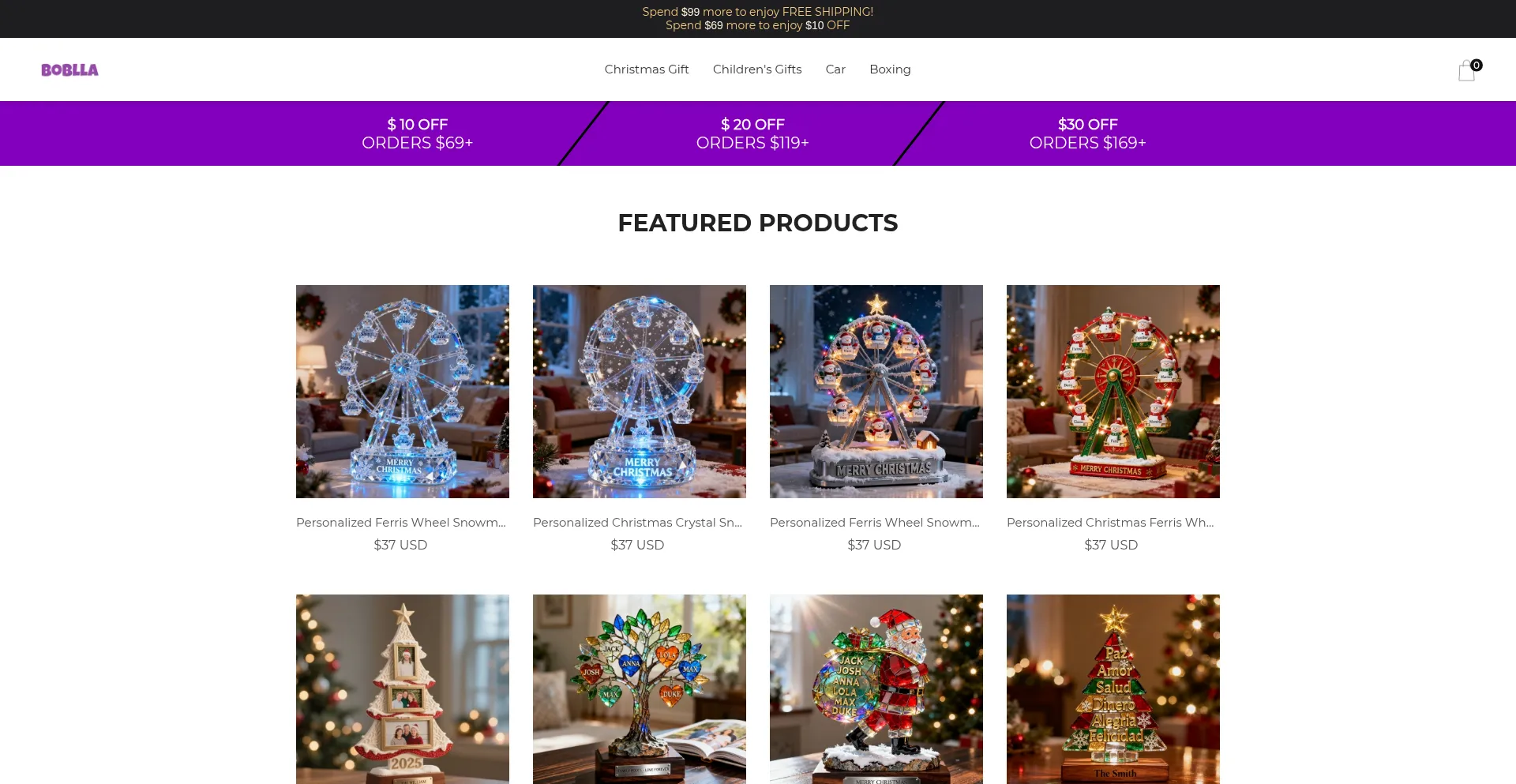Open the Santa with names sack image
Image resolution: width=1516 pixels, height=784 pixels.
coord(876,689)
